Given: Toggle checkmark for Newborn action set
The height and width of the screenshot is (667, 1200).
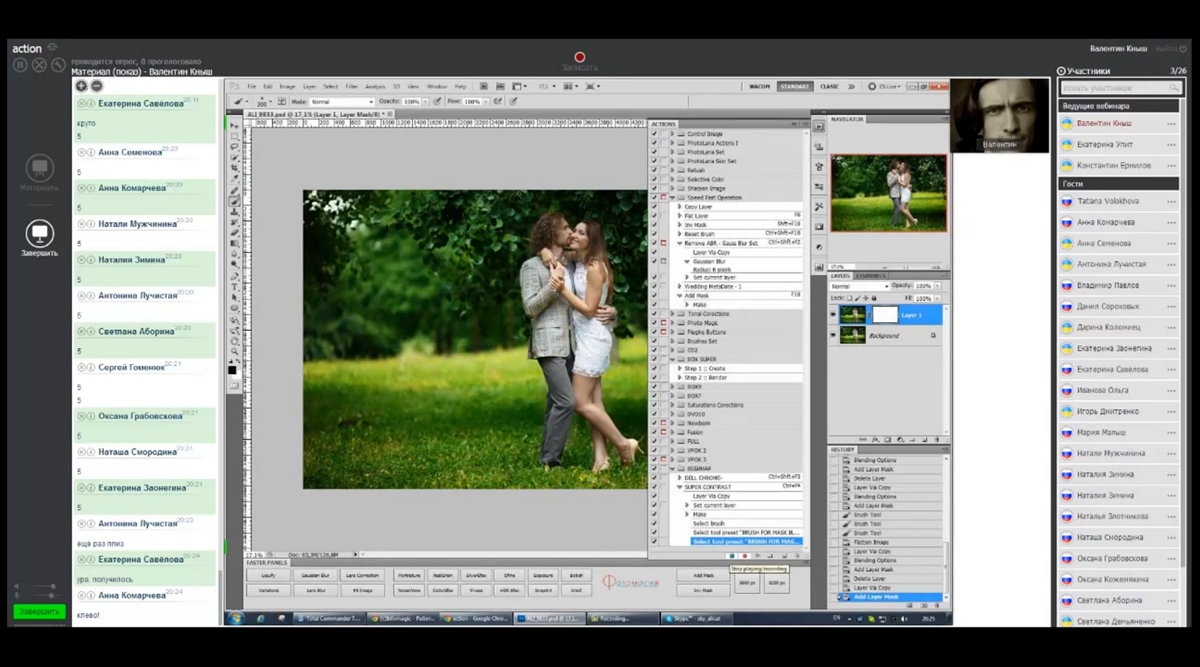Looking at the screenshot, I should 654,423.
